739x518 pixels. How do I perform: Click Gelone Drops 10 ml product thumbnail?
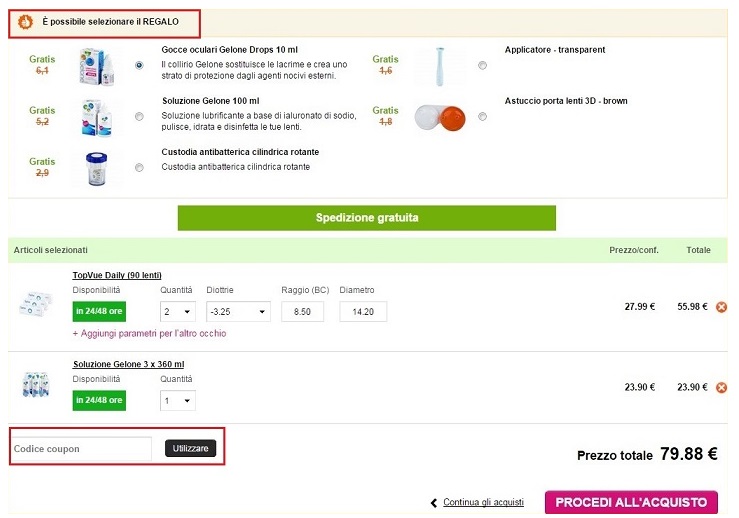tap(96, 66)
